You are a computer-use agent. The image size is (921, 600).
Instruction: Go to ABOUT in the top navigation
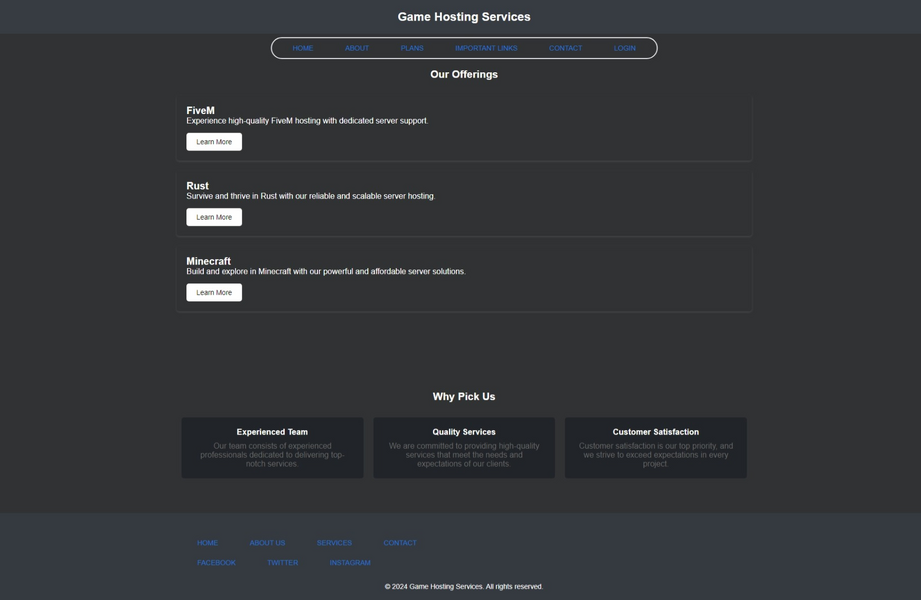click(x=357, y=48)
